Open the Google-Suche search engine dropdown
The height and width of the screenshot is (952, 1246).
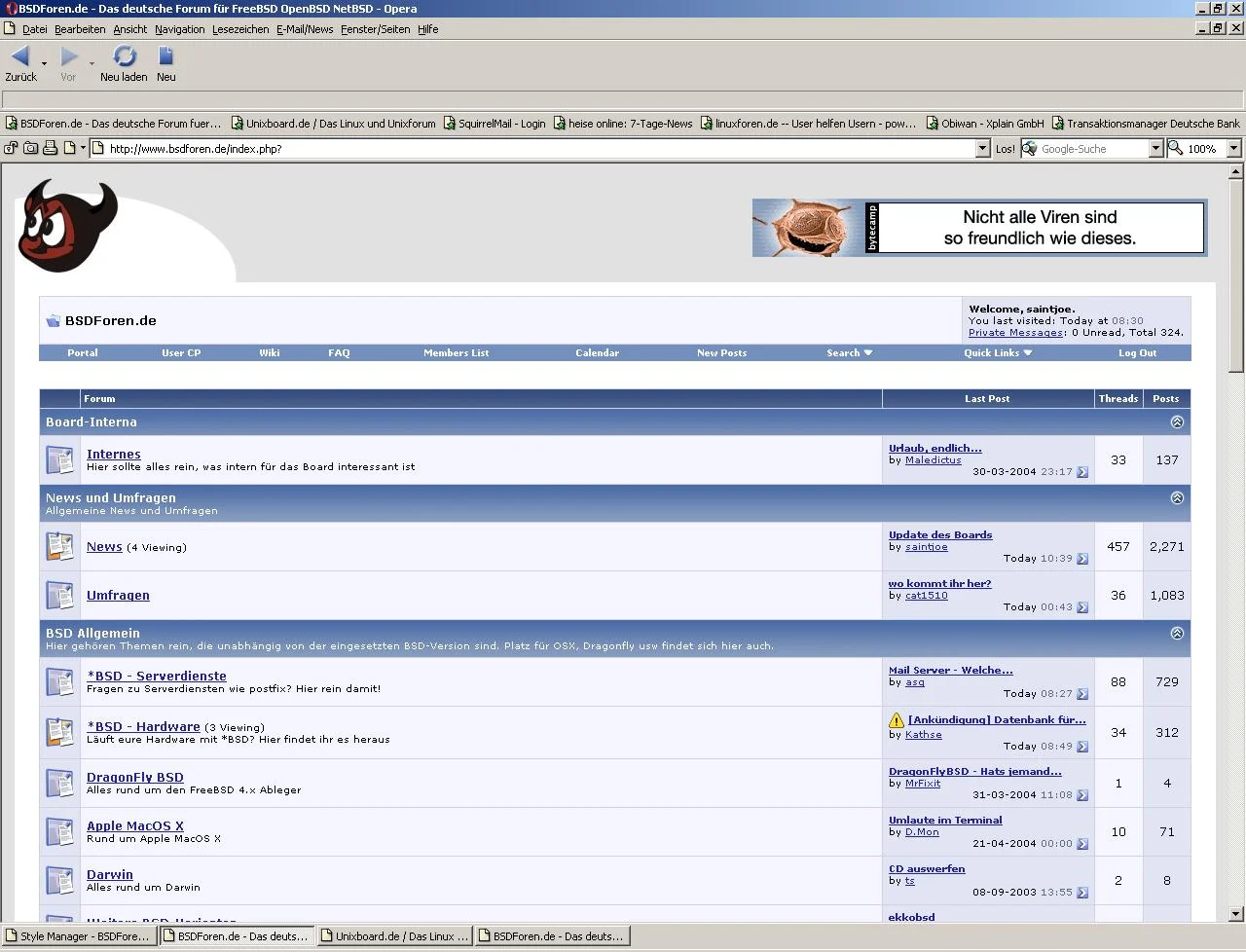[x=1156, y=149]
